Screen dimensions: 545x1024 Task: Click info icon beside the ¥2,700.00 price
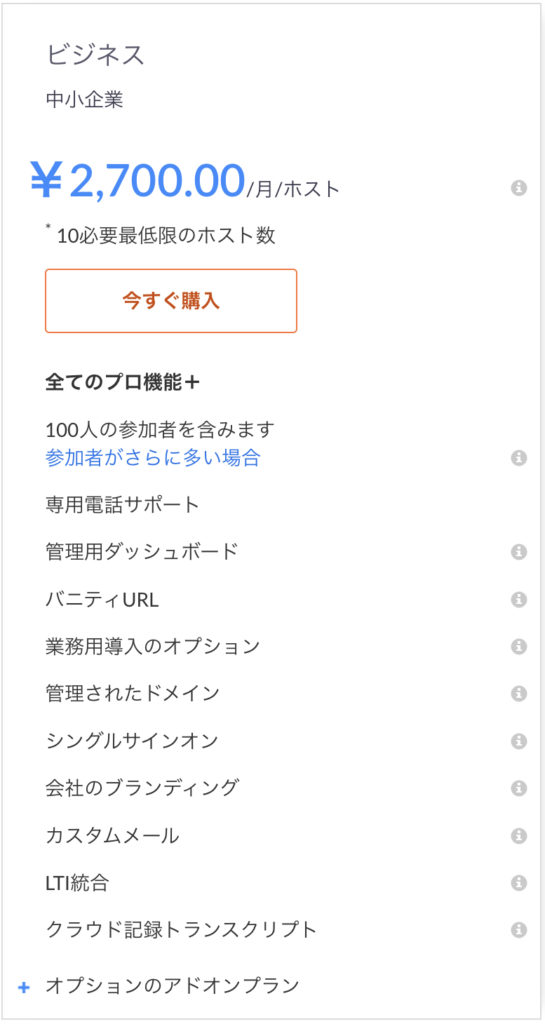point(519,188)
